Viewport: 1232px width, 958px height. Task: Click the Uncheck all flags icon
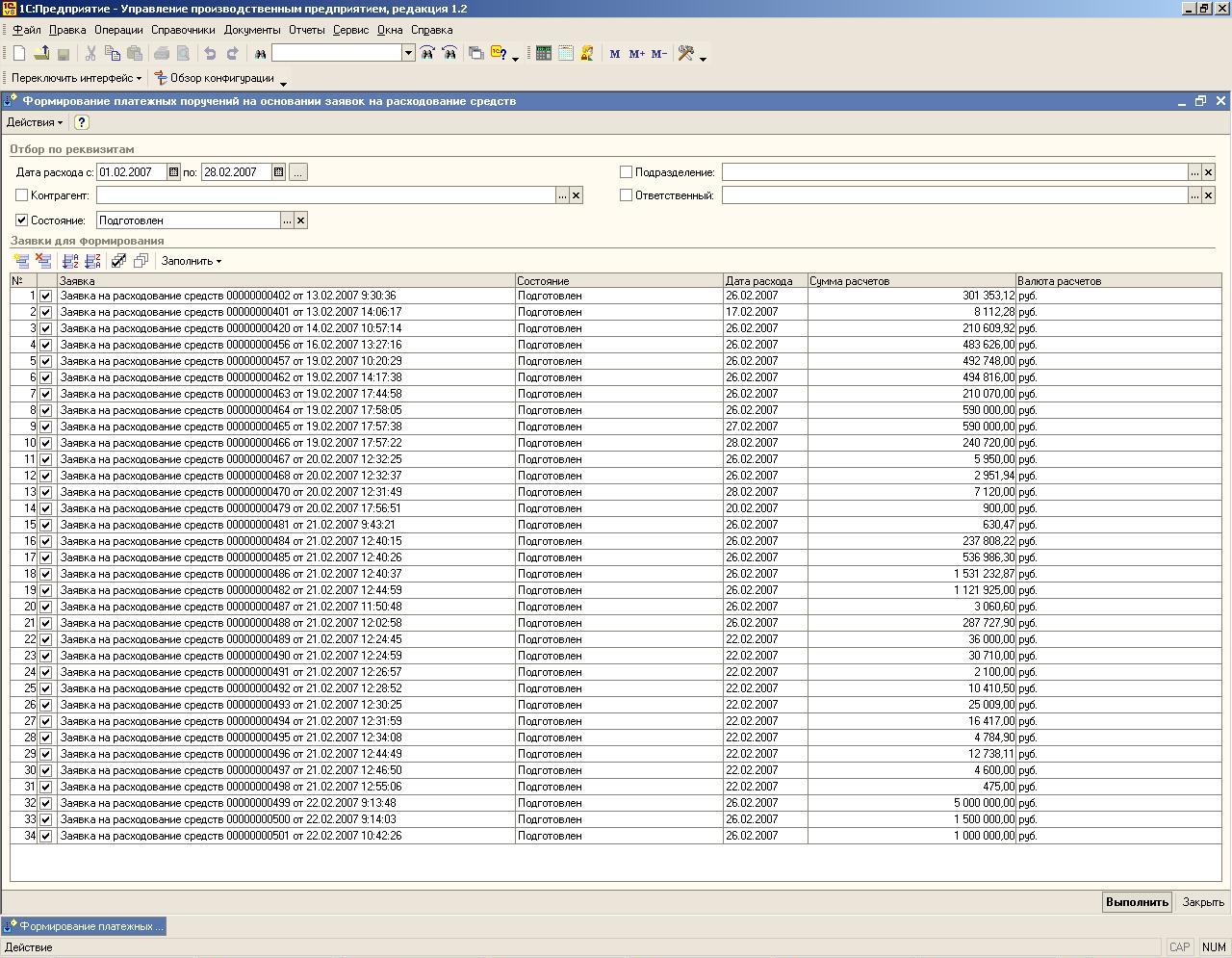[x=141, y=261]
